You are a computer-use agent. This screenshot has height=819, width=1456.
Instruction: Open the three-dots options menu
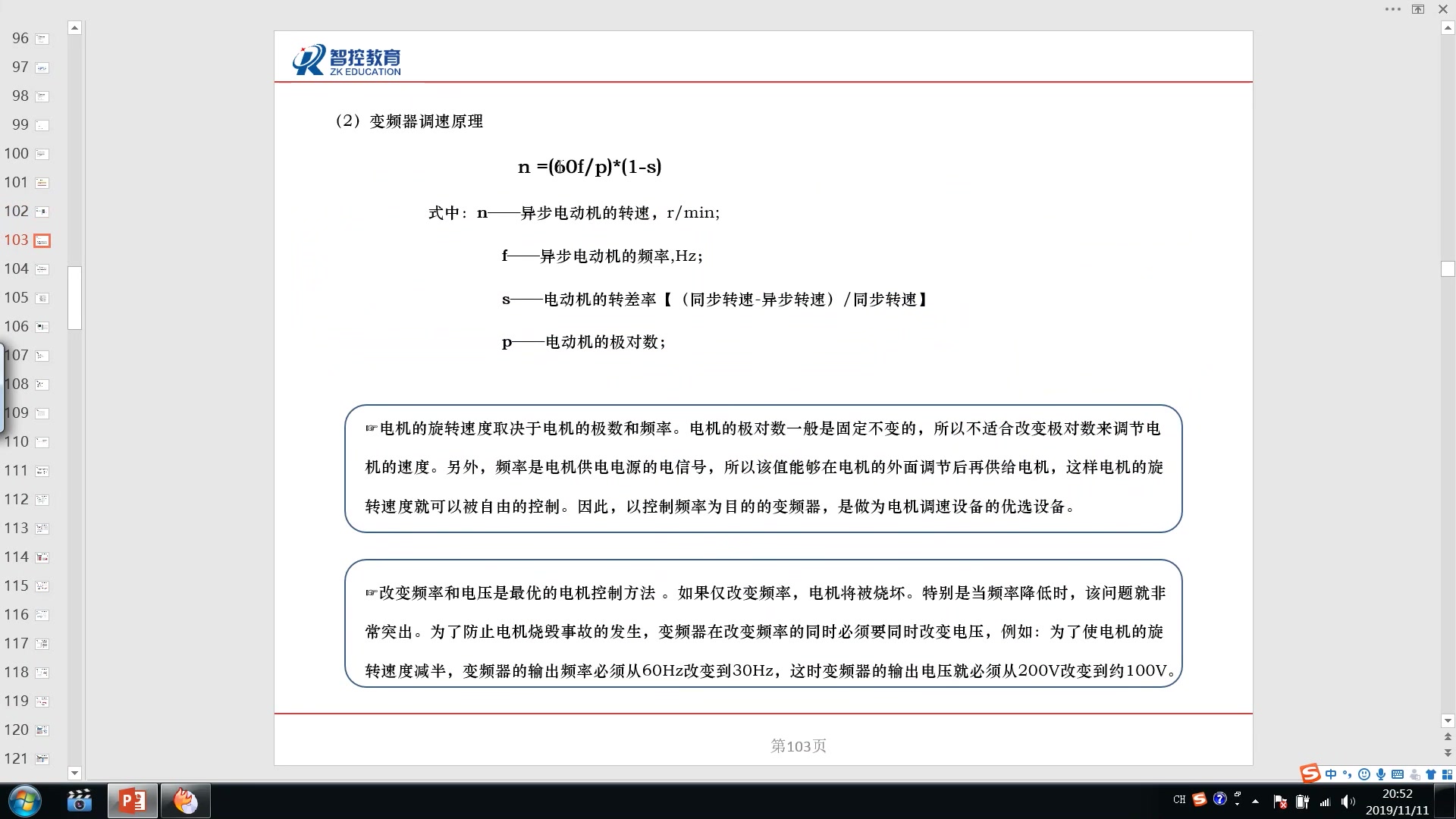coord(1392,9)
